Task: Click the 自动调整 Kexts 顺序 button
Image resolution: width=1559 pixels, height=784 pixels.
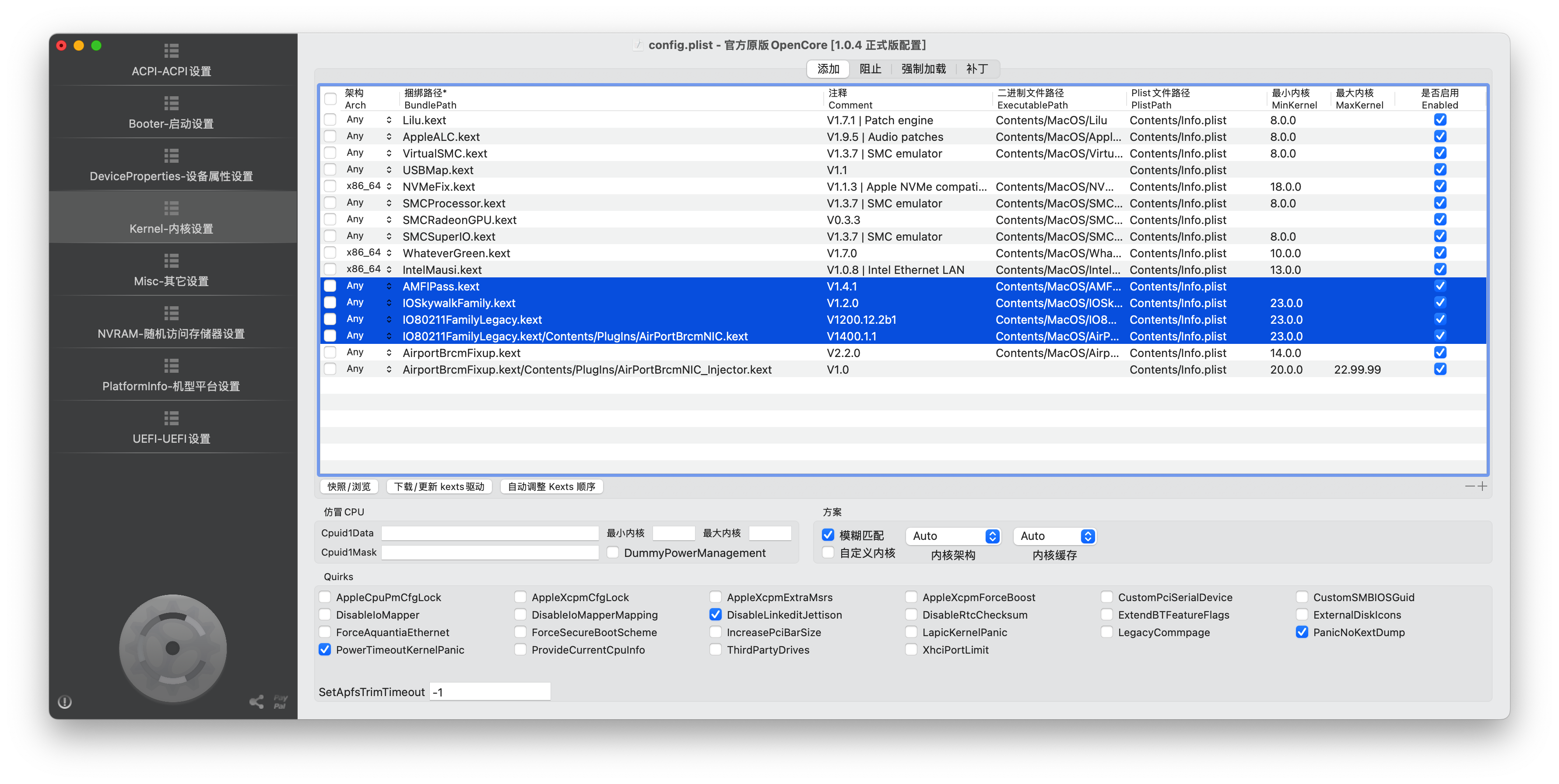Action: [551, 486]
